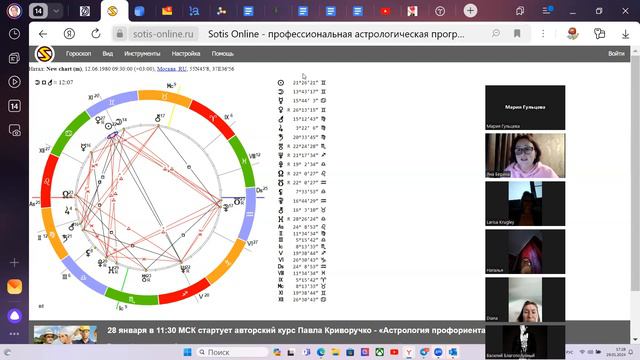
Task: Open the Вид menu
Action: [x=107, y=53]
